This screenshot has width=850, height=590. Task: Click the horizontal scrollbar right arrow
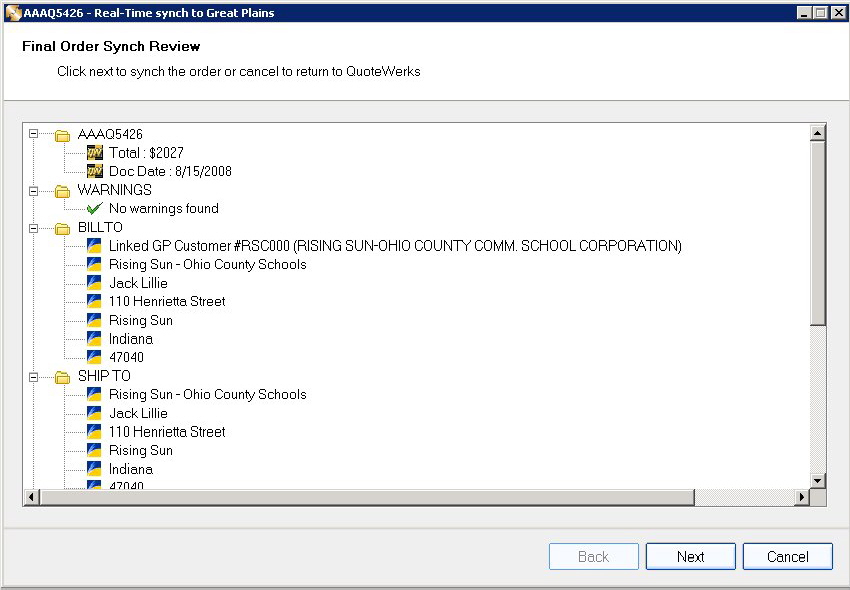pyautogui.click(x=802, y=497)
